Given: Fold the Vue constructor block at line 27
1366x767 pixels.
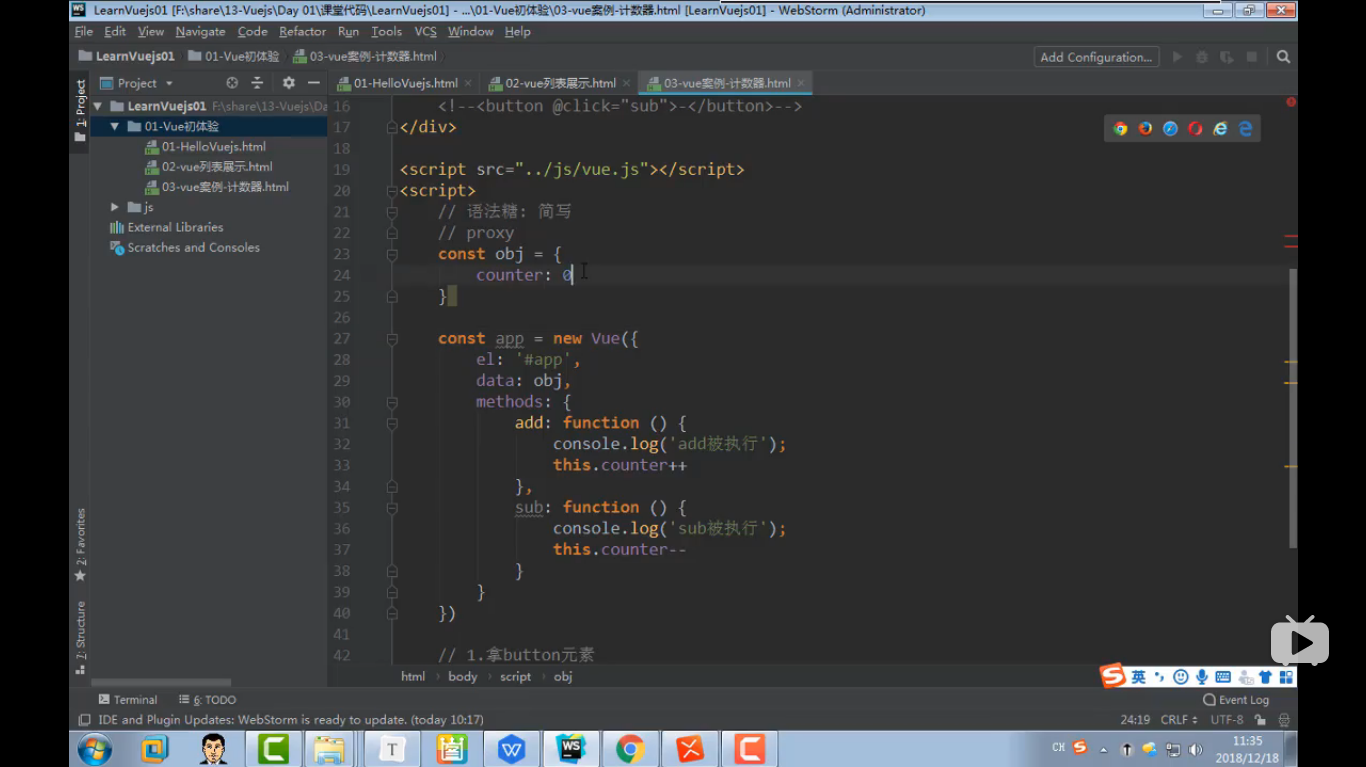Looking at the screenshot, I should [x=392, y=339].
